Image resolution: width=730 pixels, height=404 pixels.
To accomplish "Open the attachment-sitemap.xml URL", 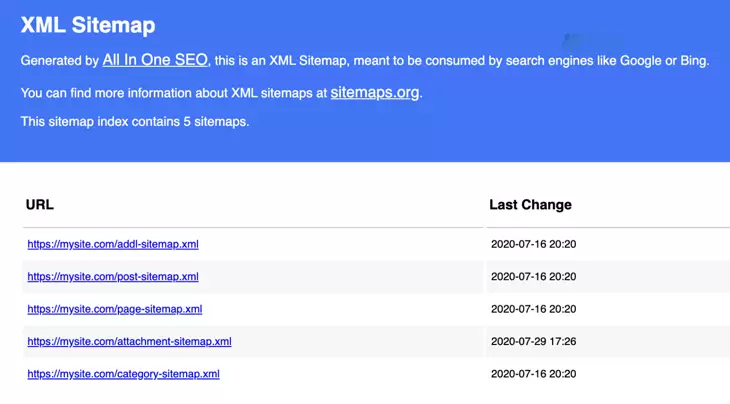I will pyautogui.click(x=129, y=342).
